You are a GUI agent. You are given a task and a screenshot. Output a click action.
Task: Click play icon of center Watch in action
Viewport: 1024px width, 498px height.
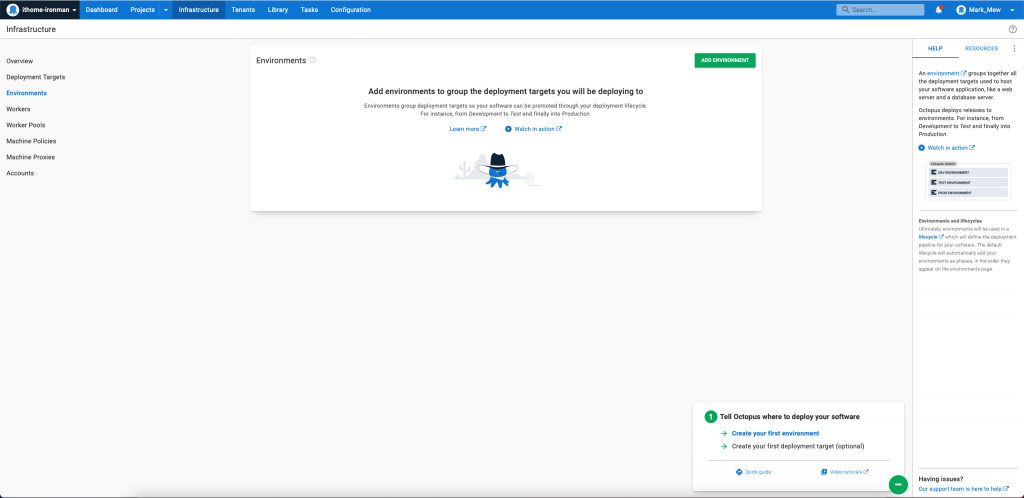pyautogui.click(x=508, y=129)
